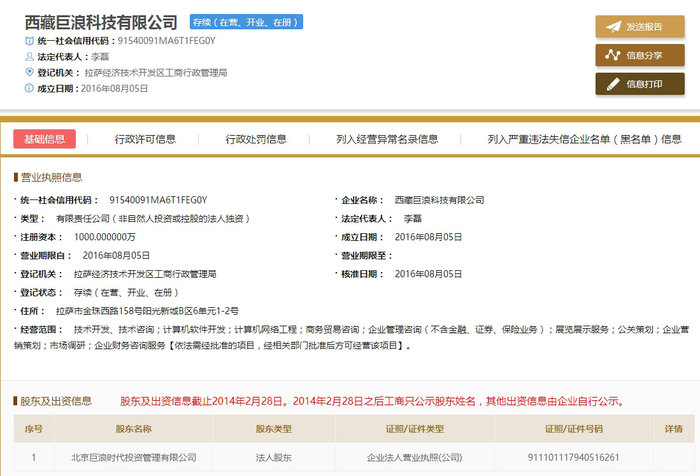
Task: Click the blue 存续 status badge
Action: tap(246, 22)
